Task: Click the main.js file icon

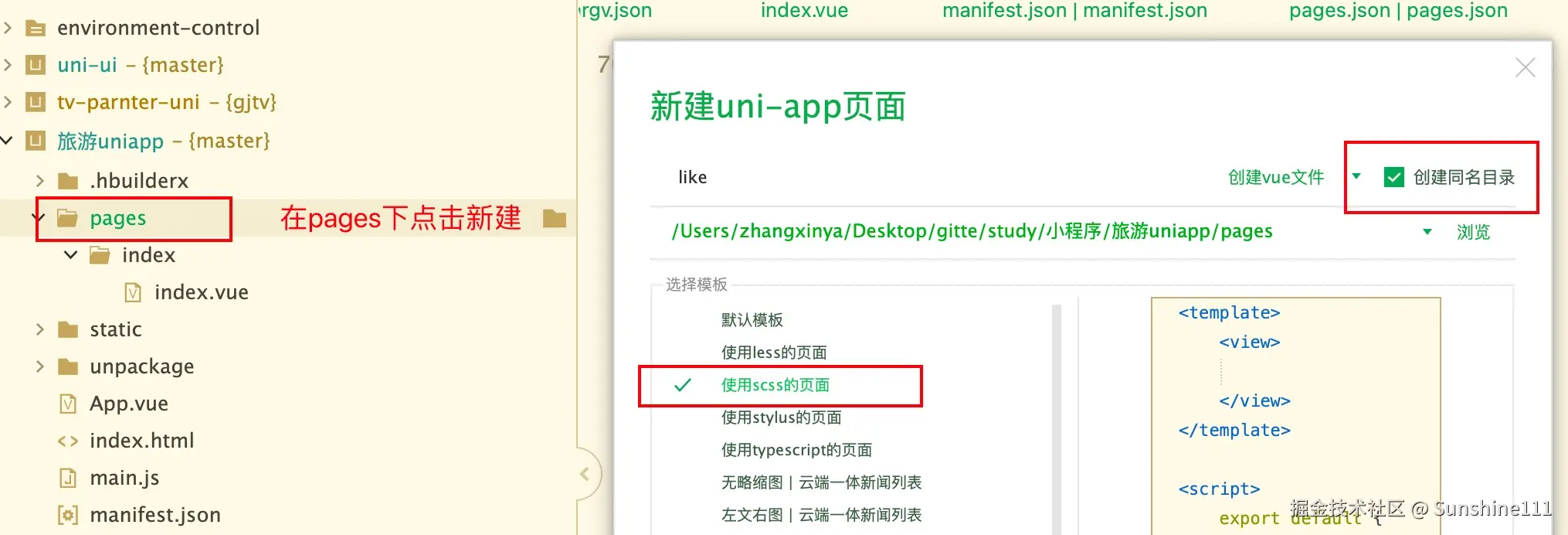Action: [x=68, y=478]
